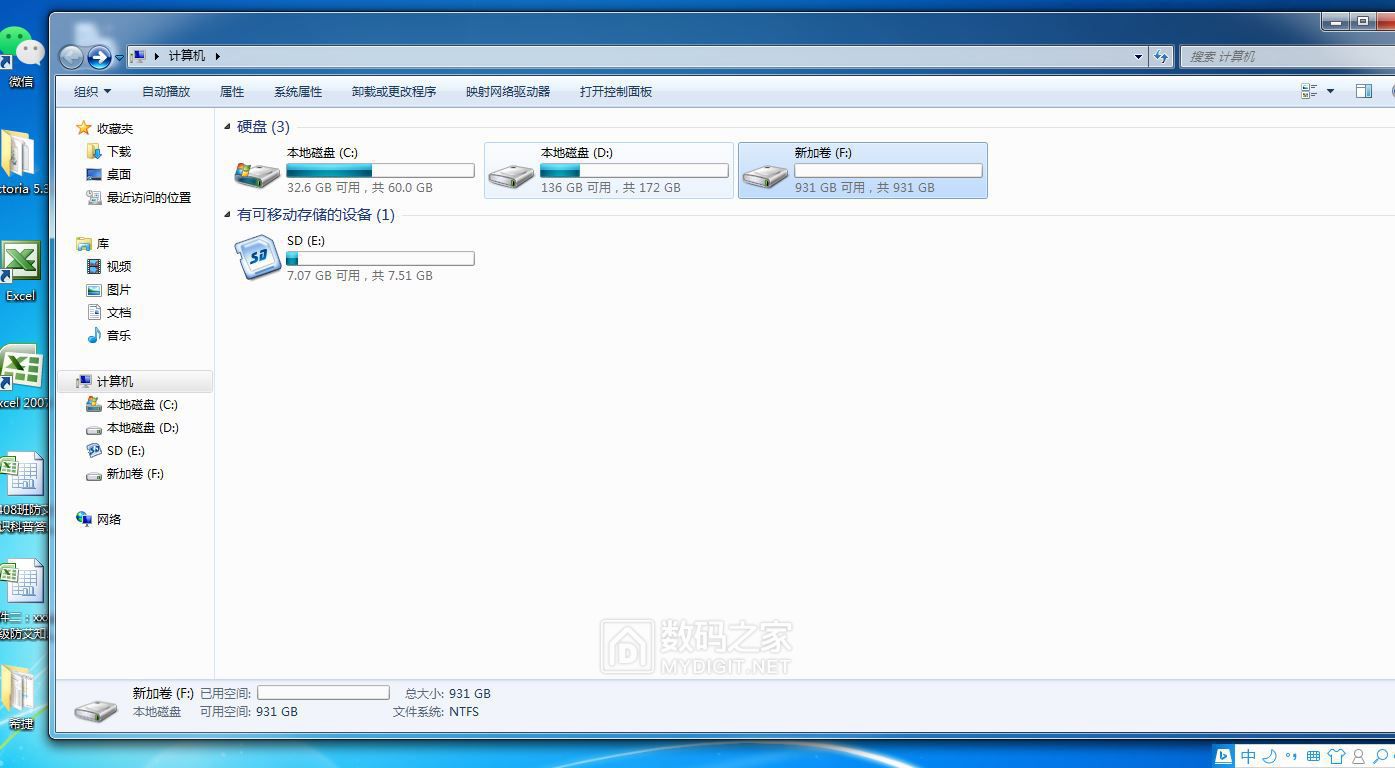The width and height of the screenshot is (1395, 768).
Task: Toggle 中 Chinese input mode on IME bar
Action: [x=1247, y=756]
